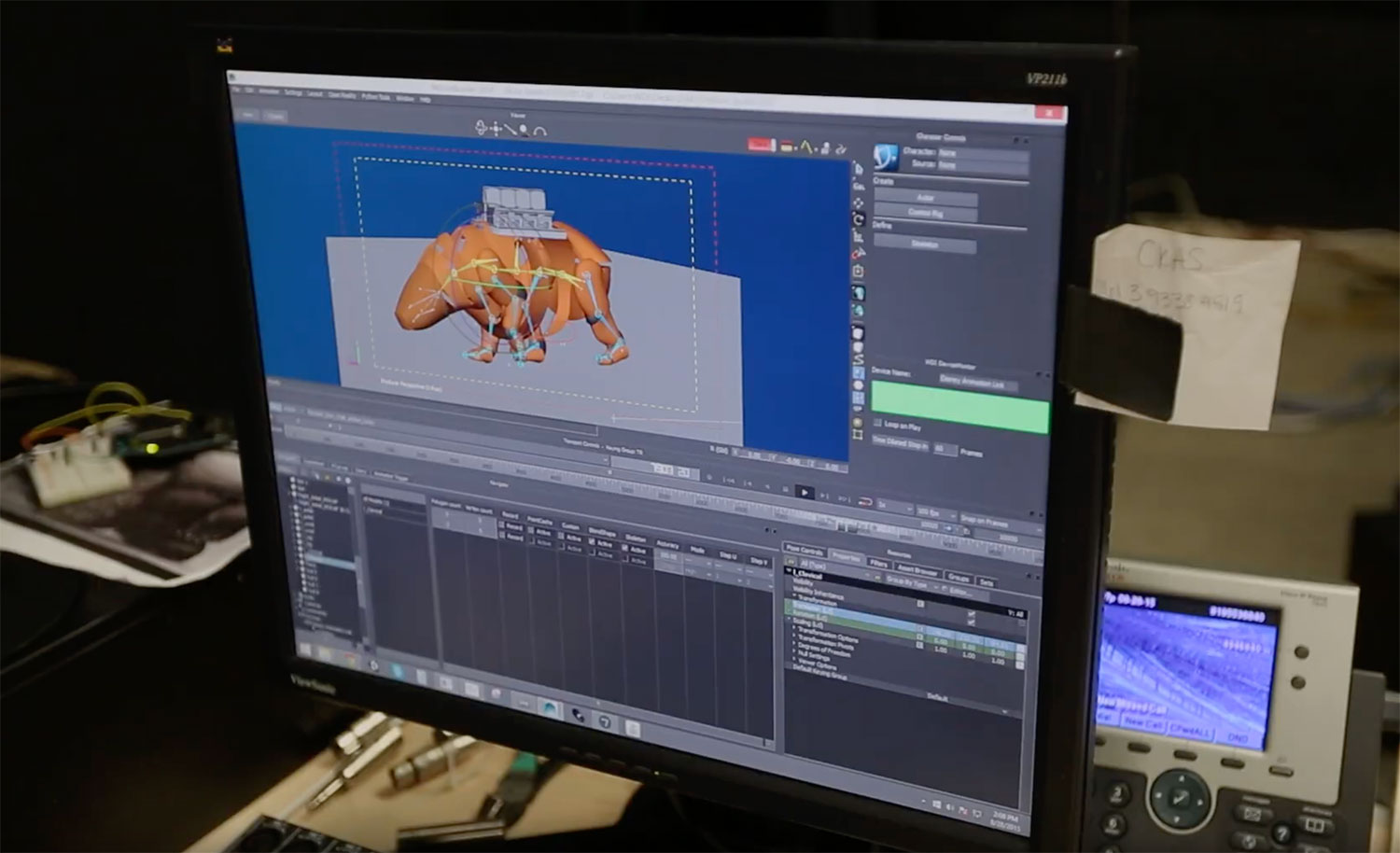Select the Zoom camera tool in Viewer
The height and width of the screenshot is (853, 1400).
pyautogui.click(x=524, y=131)
